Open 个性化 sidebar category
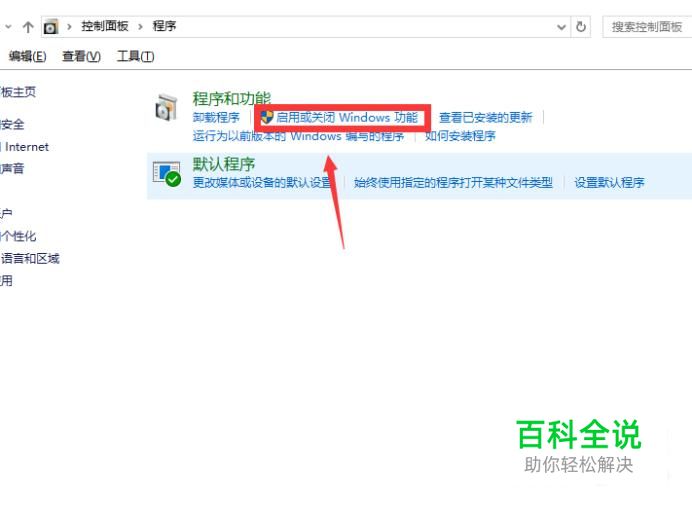The width and height of the screenshot is (692, 509). pos(18,236)
